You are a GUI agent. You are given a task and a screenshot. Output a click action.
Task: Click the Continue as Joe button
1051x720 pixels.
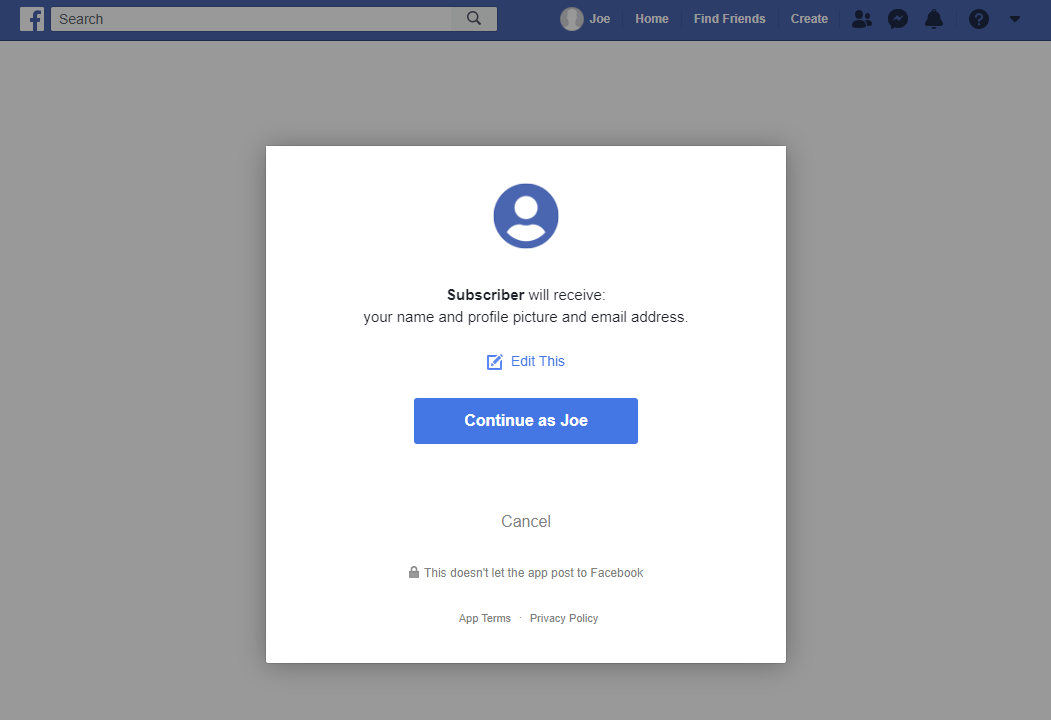(x=526, y=421)
